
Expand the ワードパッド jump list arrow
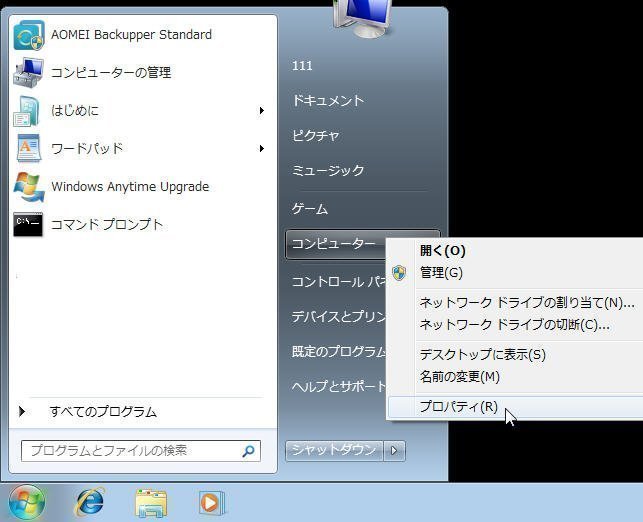coord(261,148)
